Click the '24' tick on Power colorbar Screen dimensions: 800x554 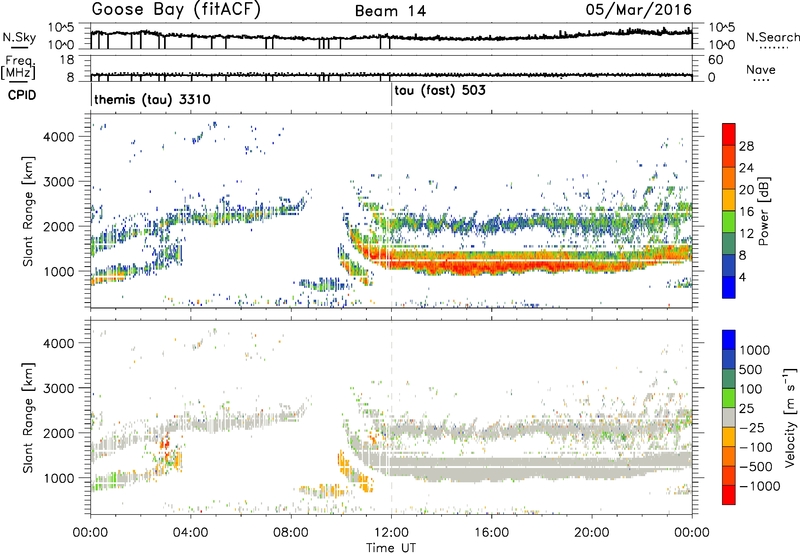[746, 168]
